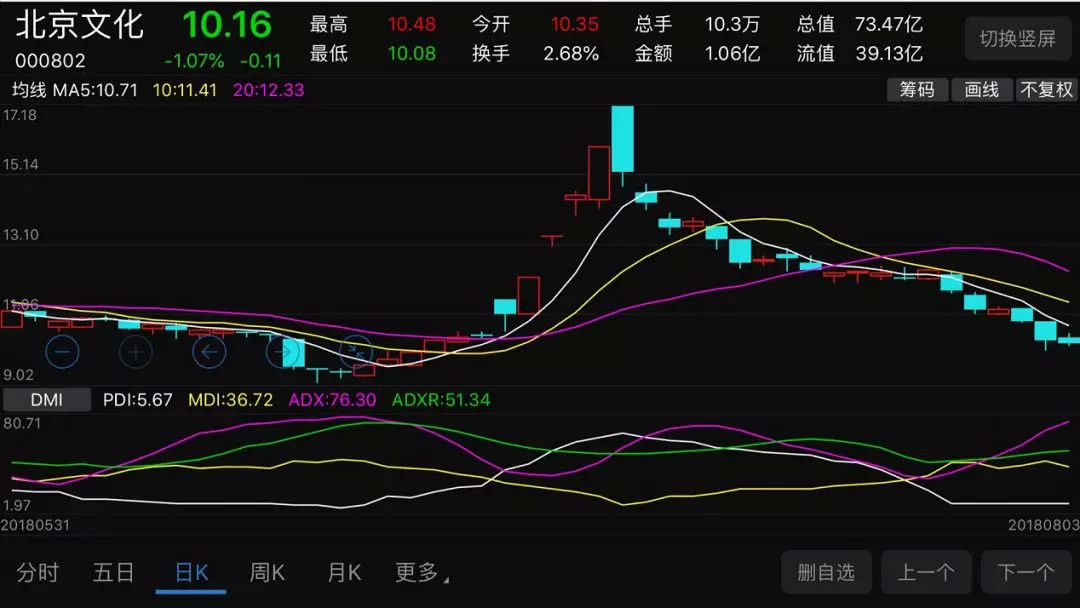Viewport: 1080px width, 608px height.
Task: Tap the tallest cyan candlestick at the peak
Action: click(x=623, y=138)
